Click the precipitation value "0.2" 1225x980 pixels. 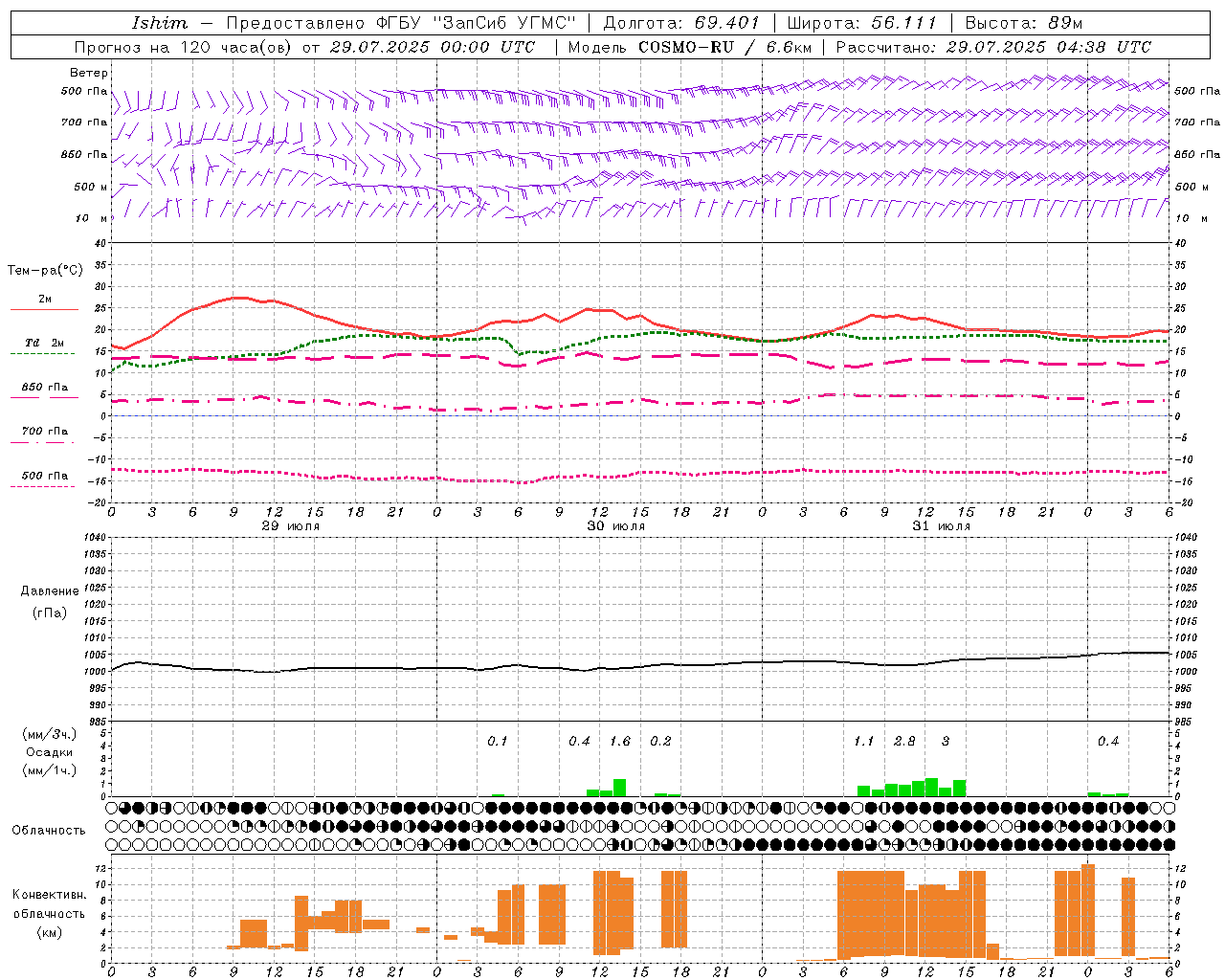660,742
